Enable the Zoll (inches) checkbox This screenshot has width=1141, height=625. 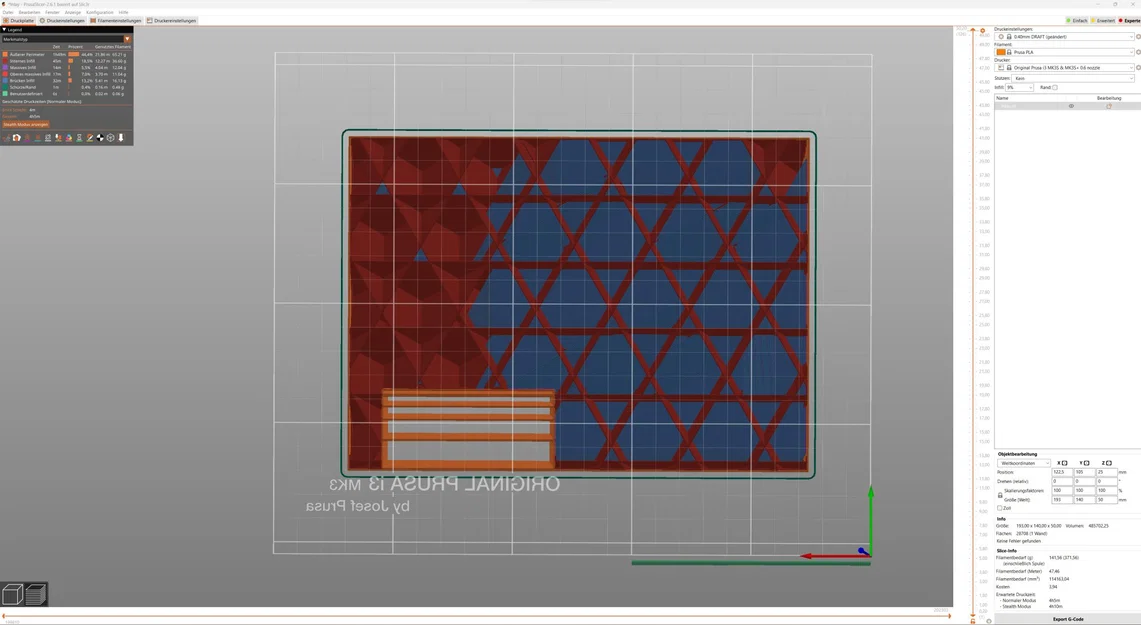pyautogui.click(x=1000, y=508)
